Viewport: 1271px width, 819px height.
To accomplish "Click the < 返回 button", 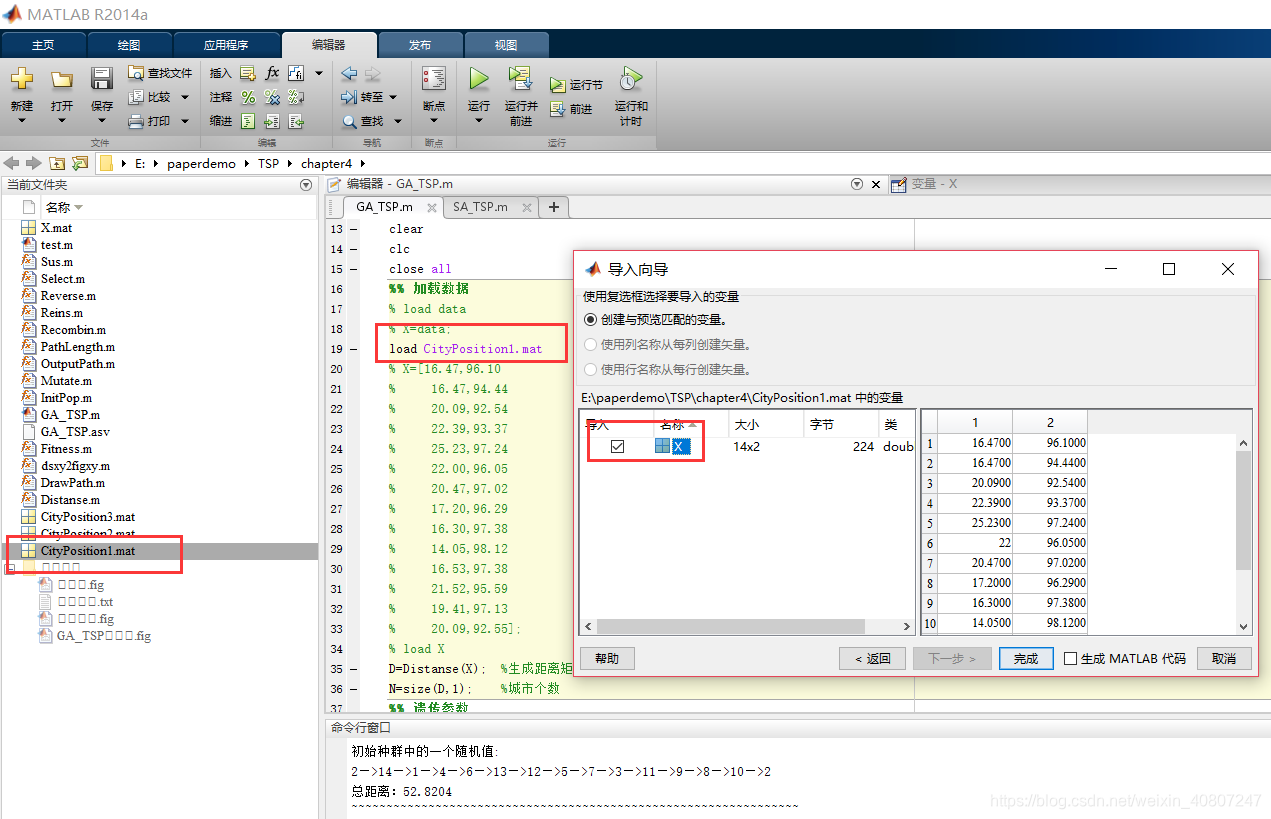I will [x=873, y=658].
